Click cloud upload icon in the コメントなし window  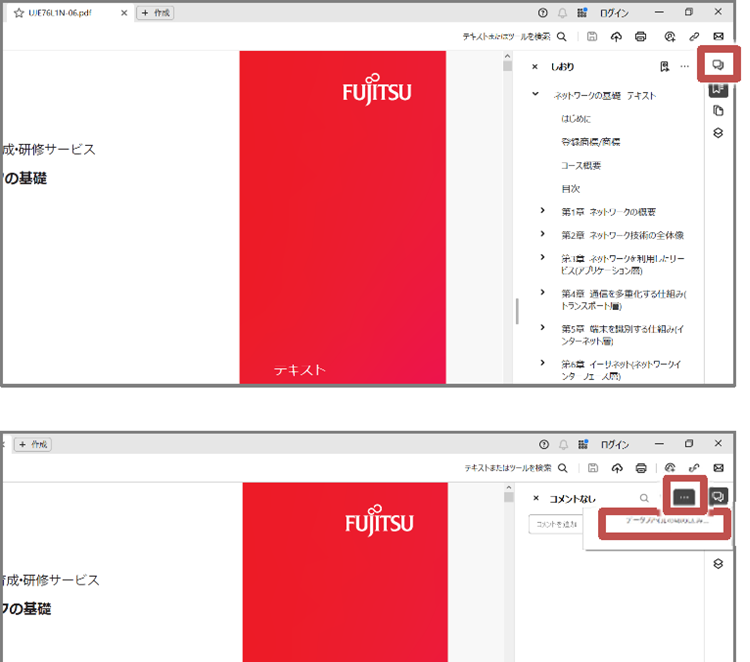(617, 468)
